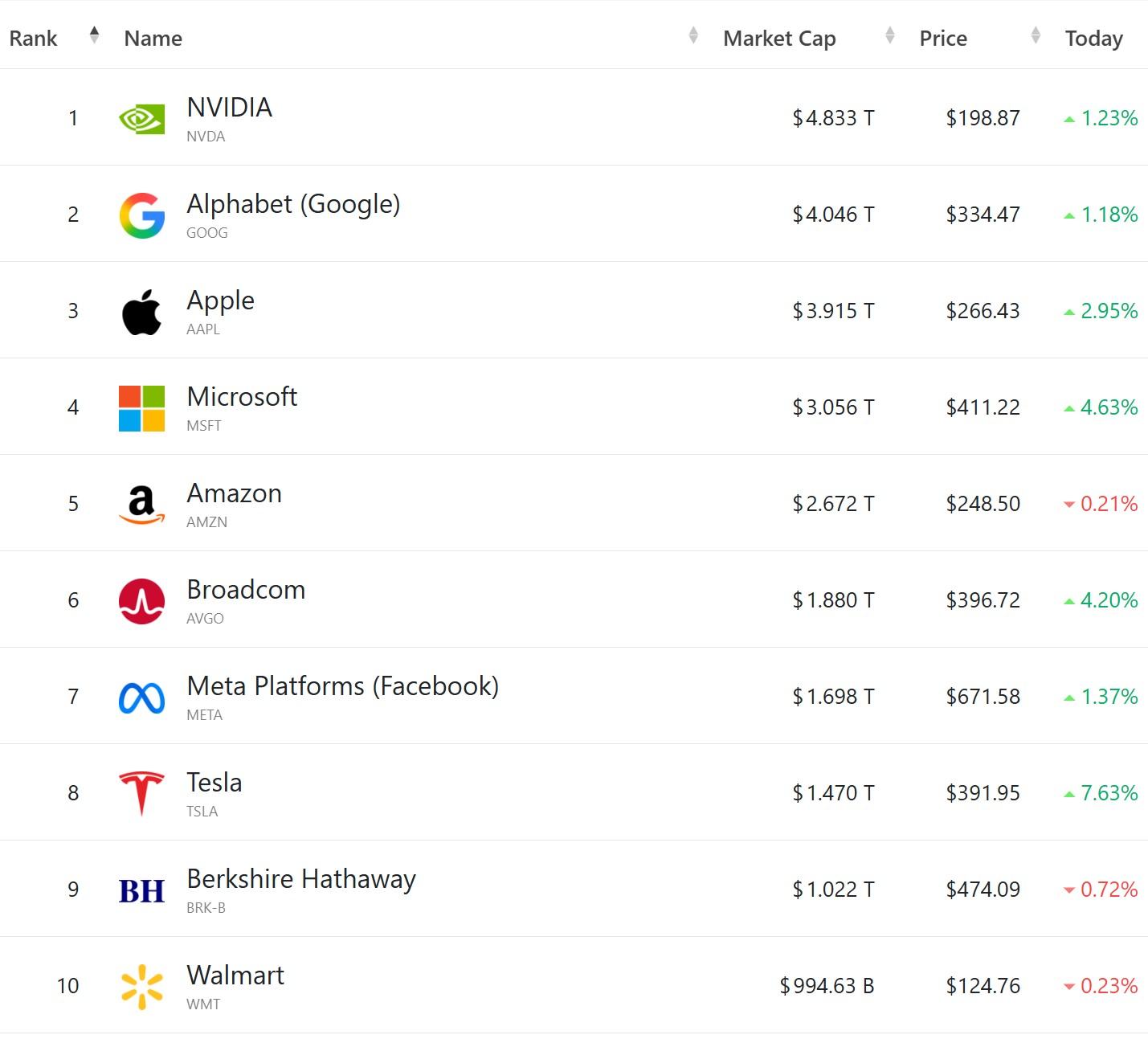Click the Today column header
1148x1039 pixels.
1093,39
